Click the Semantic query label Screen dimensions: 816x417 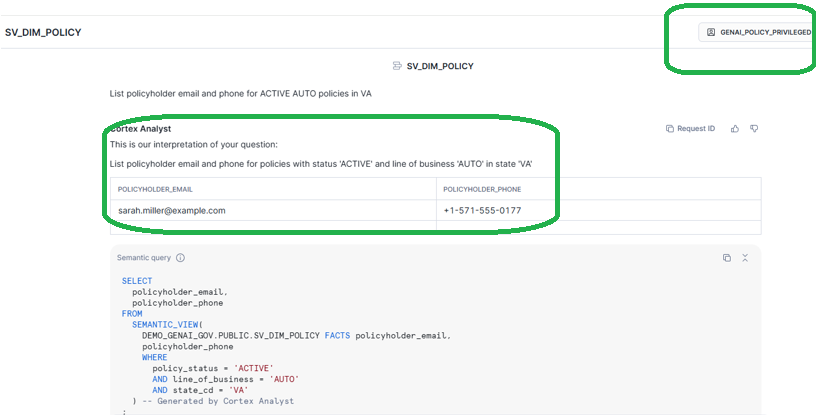[x=144, y=258]
